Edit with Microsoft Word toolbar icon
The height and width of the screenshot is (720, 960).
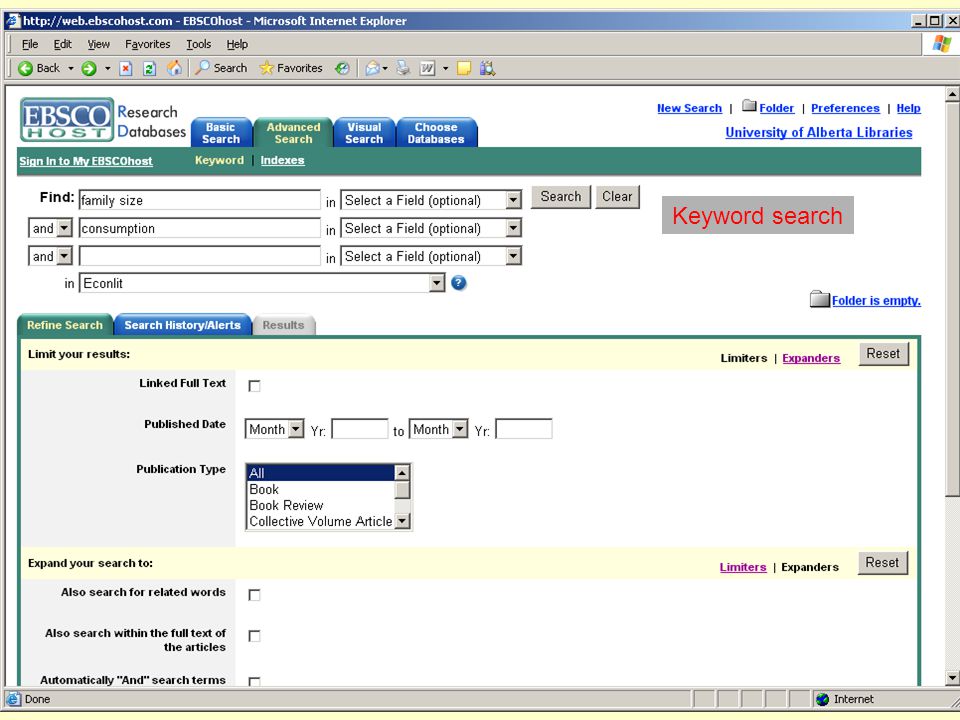(x=427, y=69)
